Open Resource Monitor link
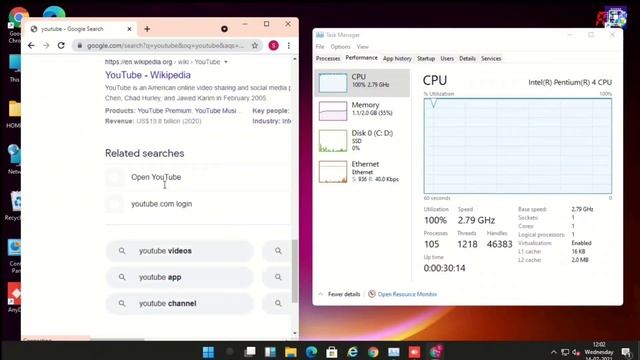Screen dimensions: 640x360 click(x=402, y=294)
